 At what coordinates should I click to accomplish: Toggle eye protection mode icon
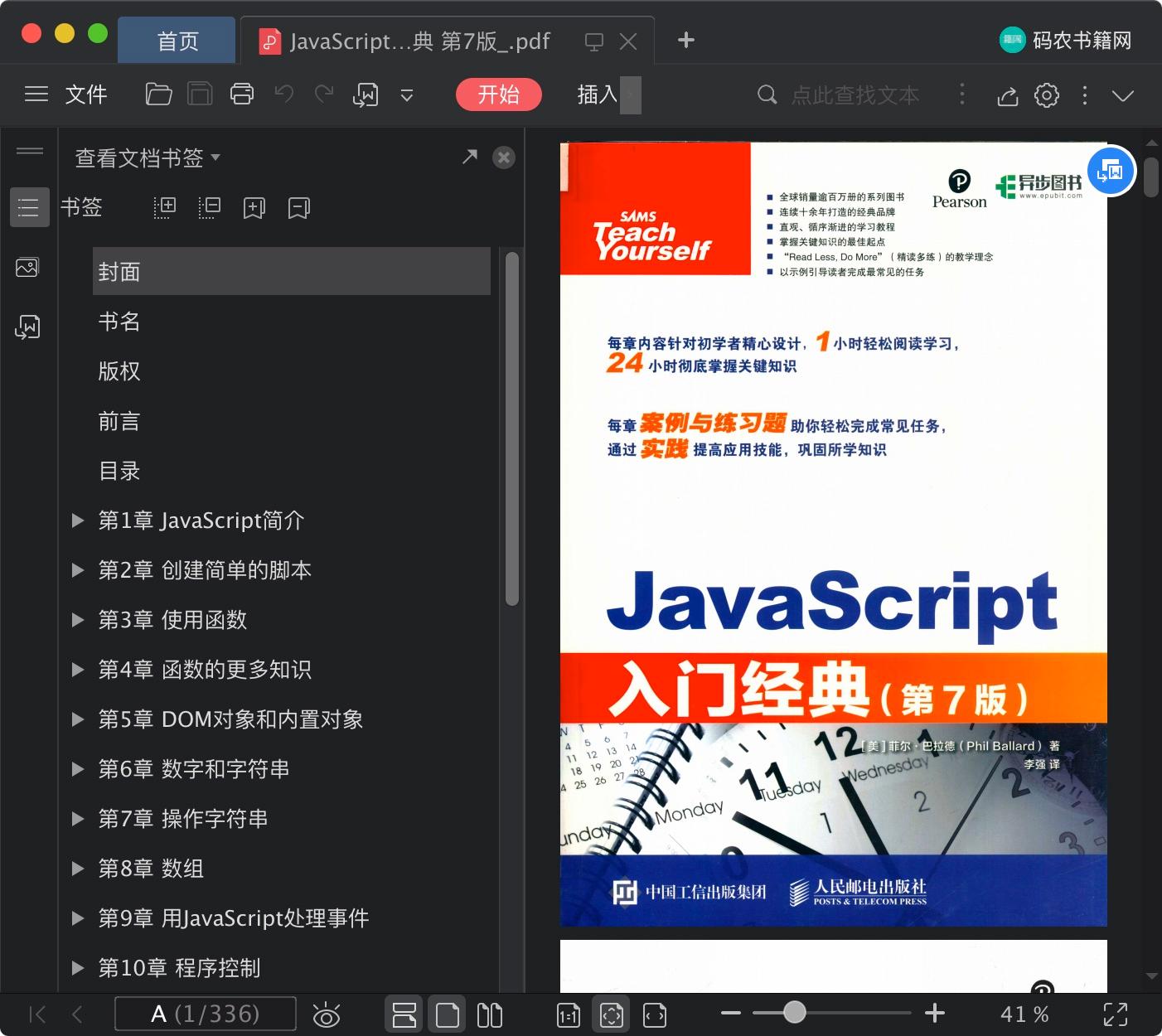tap(327, 1015)
